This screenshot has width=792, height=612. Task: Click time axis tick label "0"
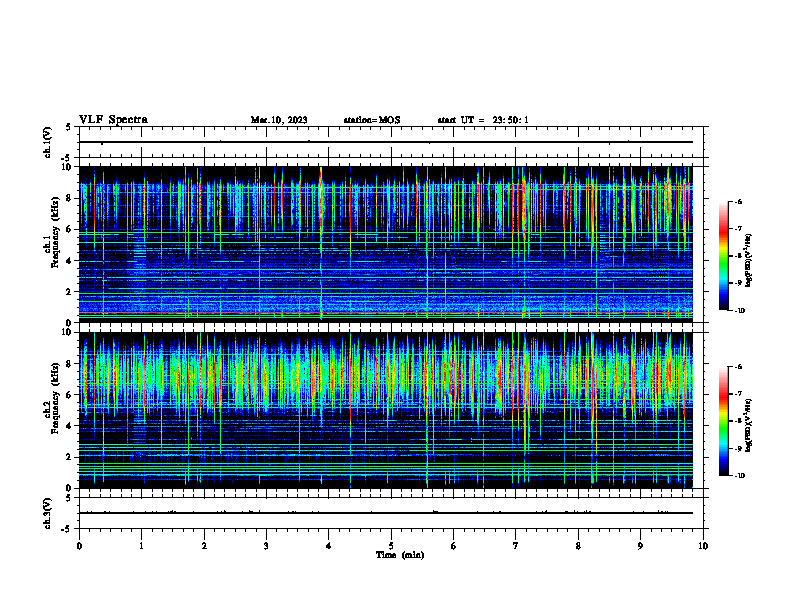(79, 546)
